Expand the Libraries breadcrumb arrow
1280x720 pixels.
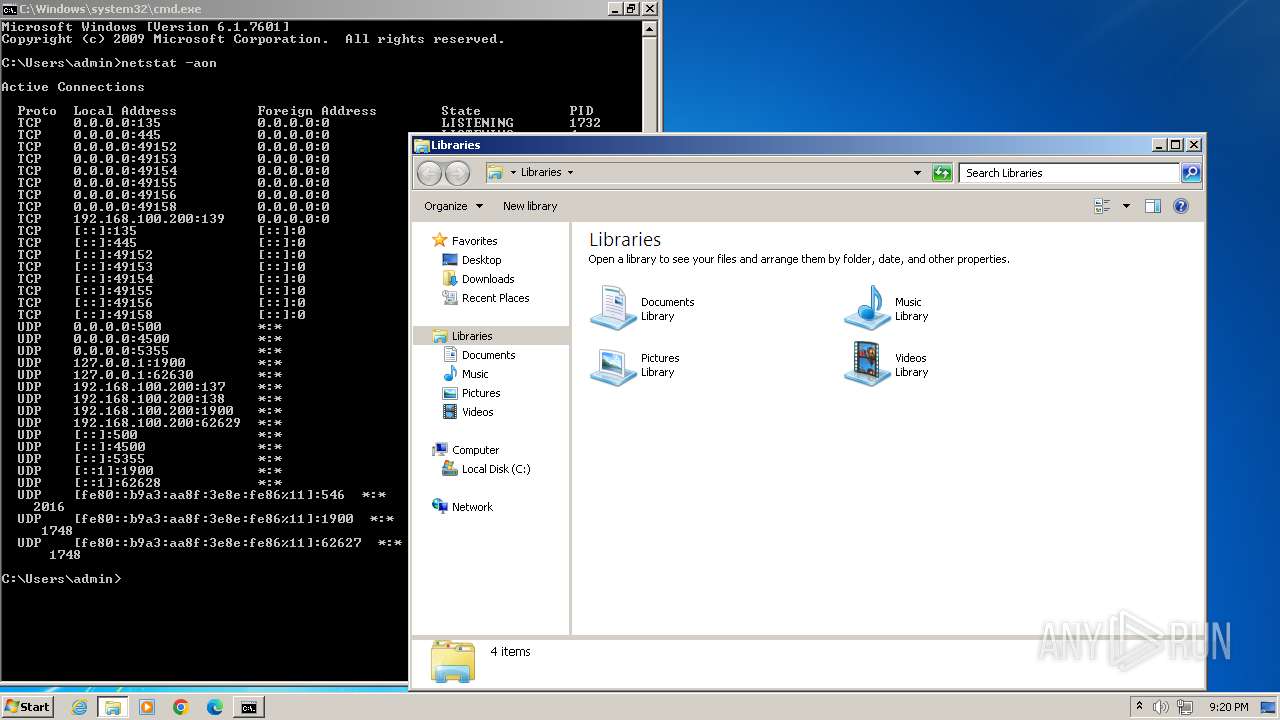(x=571, y=173)
